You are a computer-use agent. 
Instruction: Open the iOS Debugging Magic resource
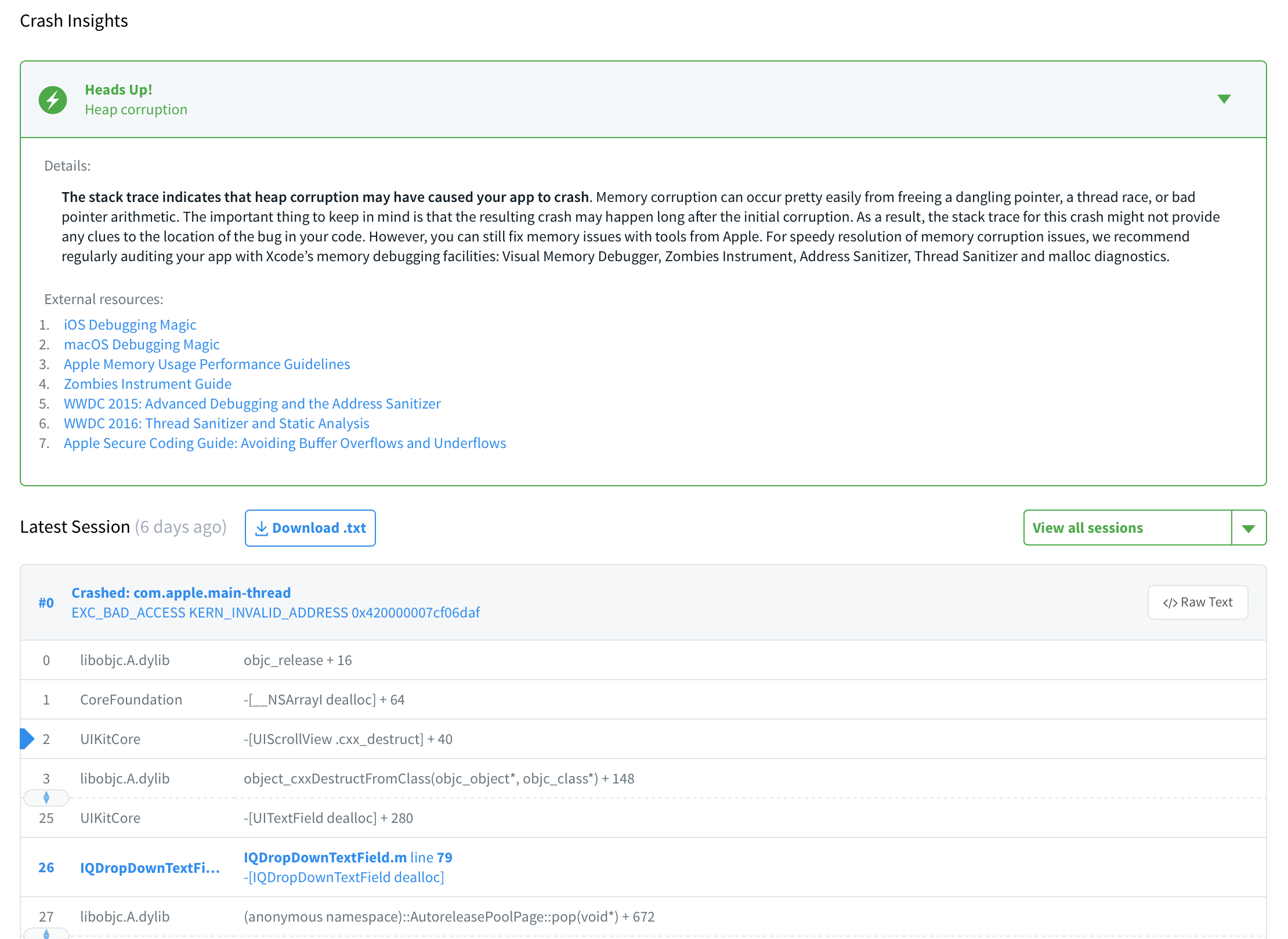coord(129,324)
